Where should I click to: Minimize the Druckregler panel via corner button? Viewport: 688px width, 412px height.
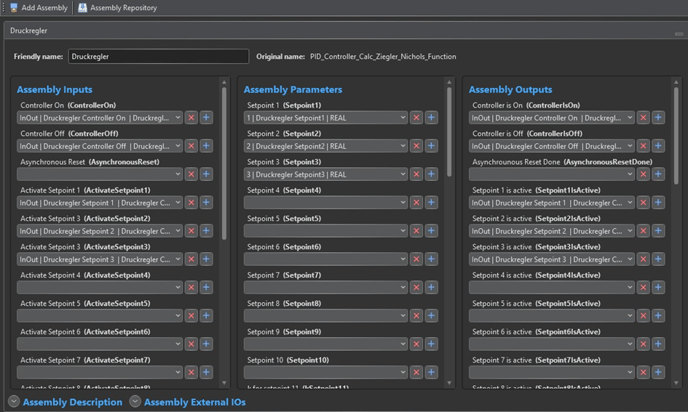(x=679, y=34)
